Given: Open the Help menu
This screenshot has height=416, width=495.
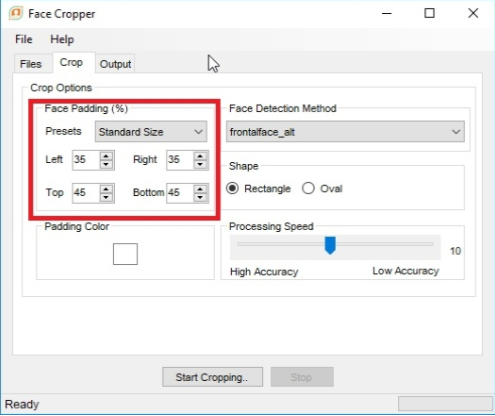Looking at the screenshot, I should (62, 39).
